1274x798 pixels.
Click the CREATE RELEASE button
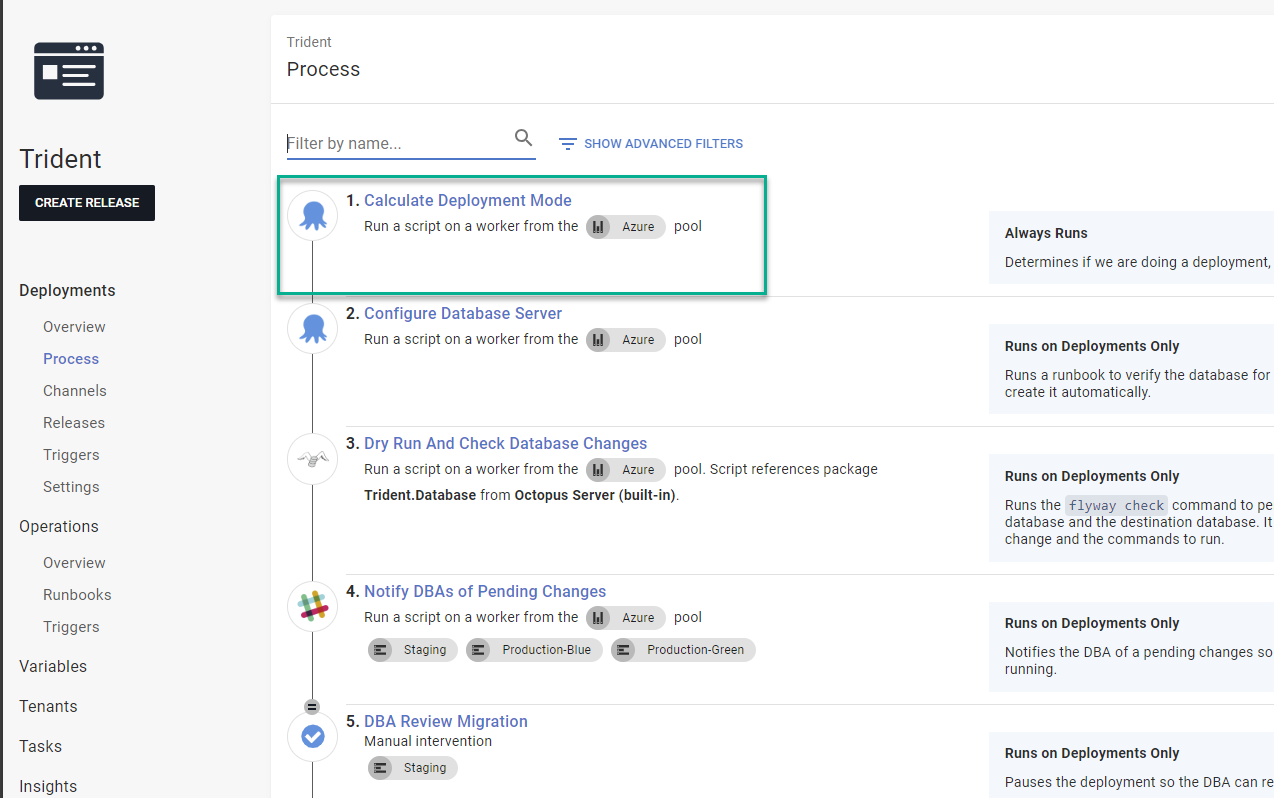(86, 203)
